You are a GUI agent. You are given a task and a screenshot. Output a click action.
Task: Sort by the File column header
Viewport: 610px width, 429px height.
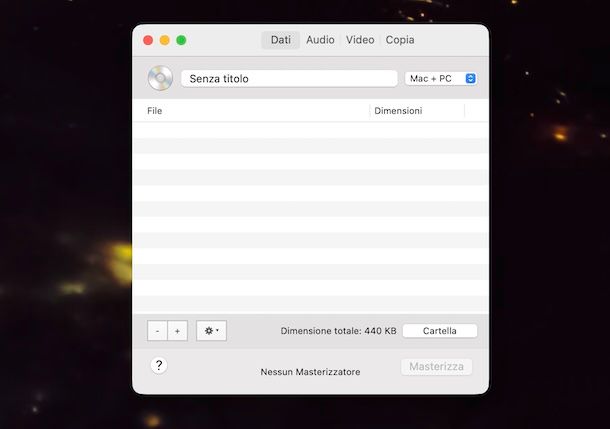pos(250,111)
